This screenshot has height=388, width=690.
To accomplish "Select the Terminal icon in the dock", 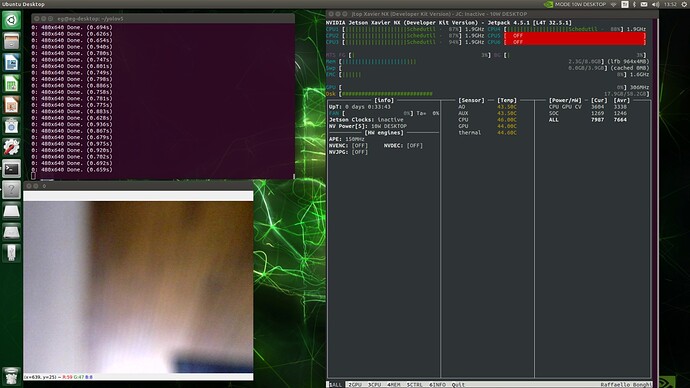I will (11, 168).
